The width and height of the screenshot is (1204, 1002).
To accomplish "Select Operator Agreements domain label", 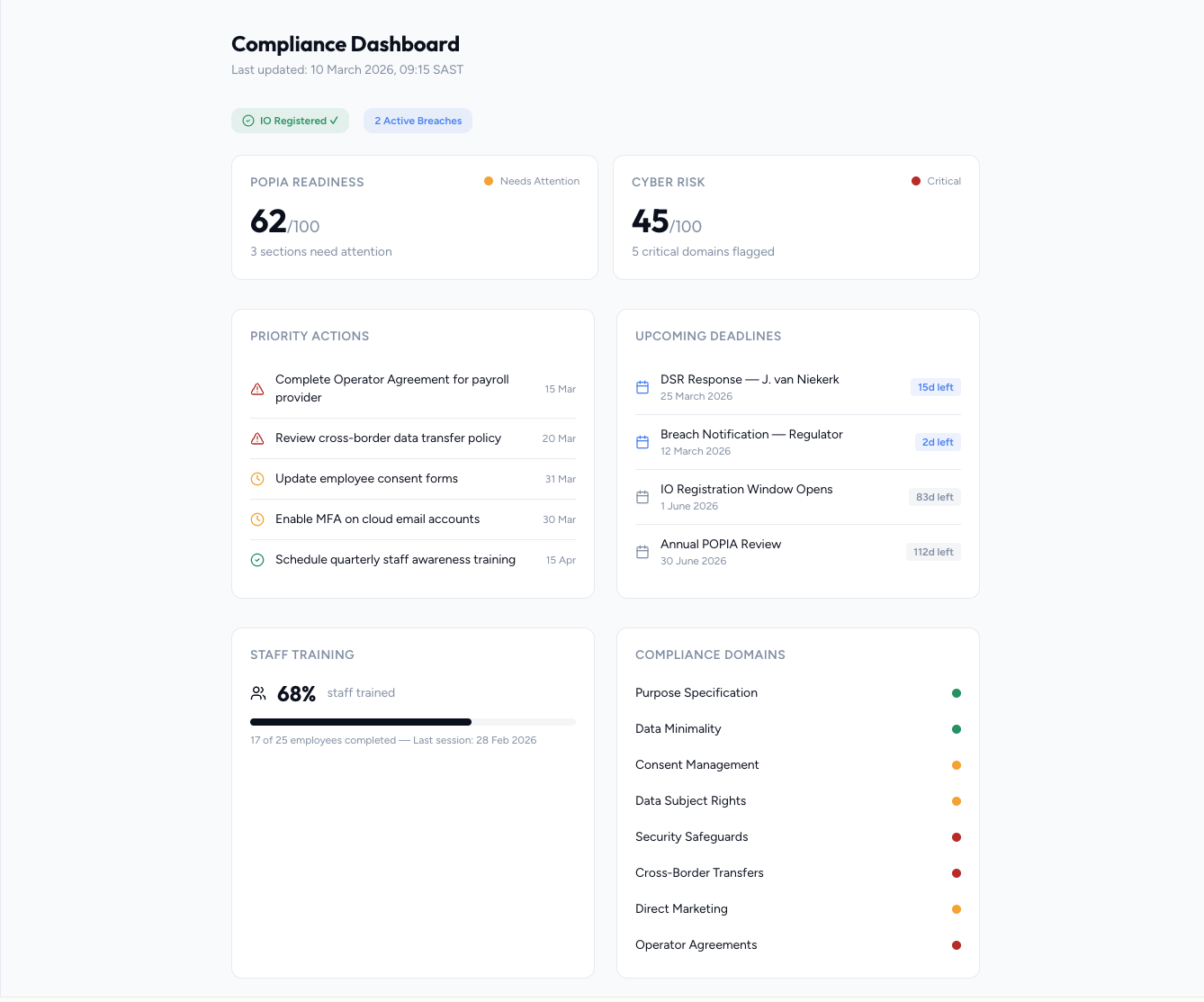I will coord(696,945).
